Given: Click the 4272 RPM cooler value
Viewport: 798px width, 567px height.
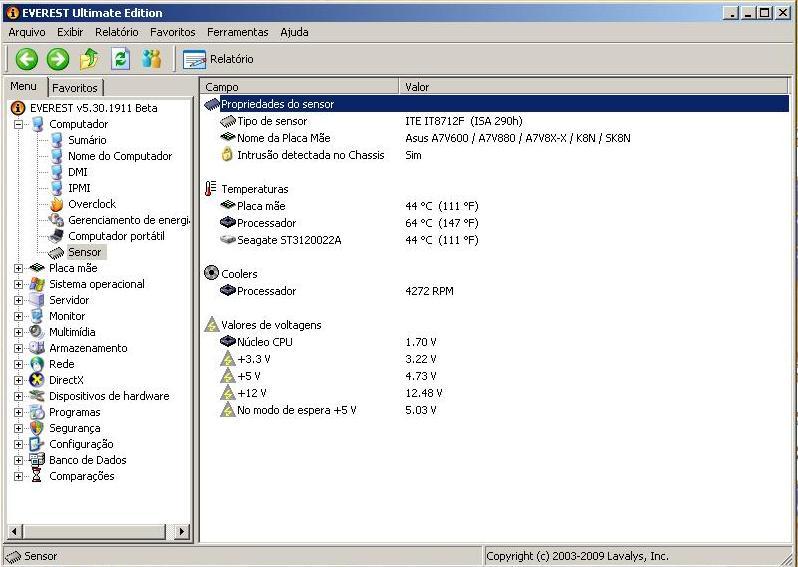Looking at the screenshot, I should pos(429,291).
